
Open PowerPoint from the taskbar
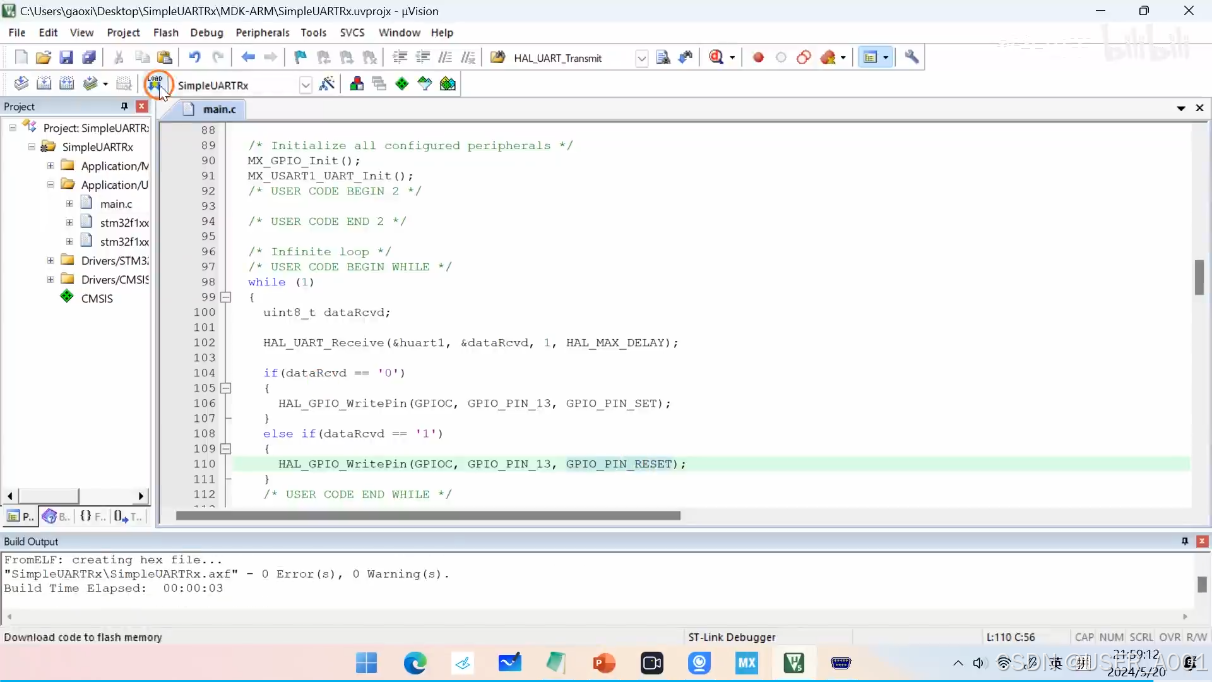click(604, 662)
